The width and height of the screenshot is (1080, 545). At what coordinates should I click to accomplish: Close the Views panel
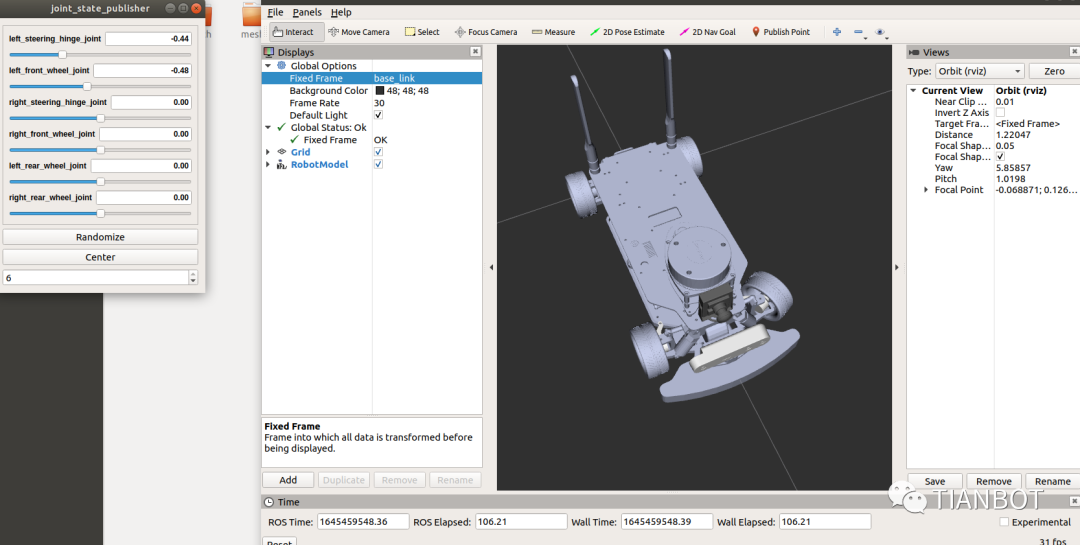(x=1074, y=52)
